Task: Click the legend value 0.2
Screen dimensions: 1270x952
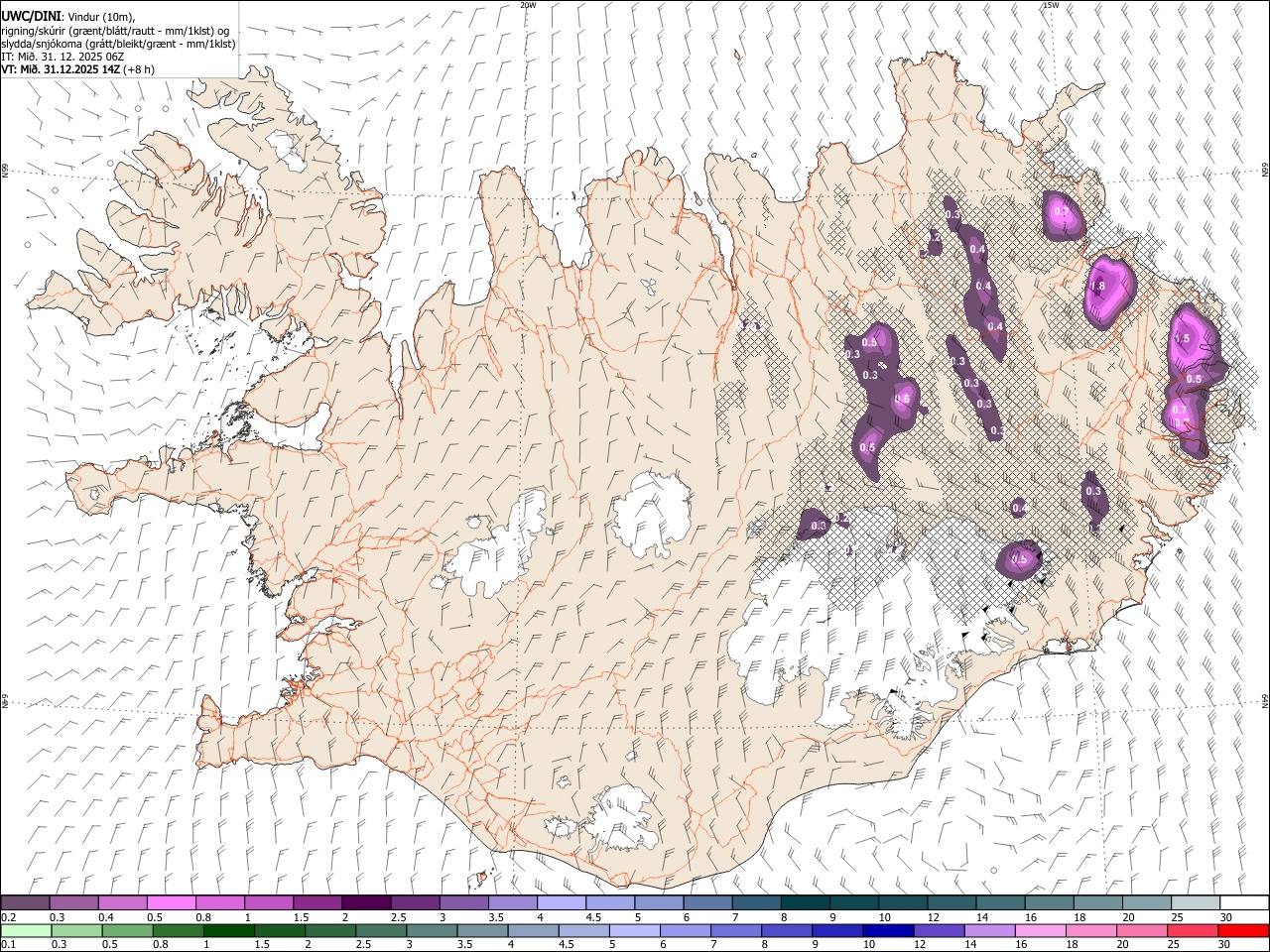Action: [x=9, y=917]
